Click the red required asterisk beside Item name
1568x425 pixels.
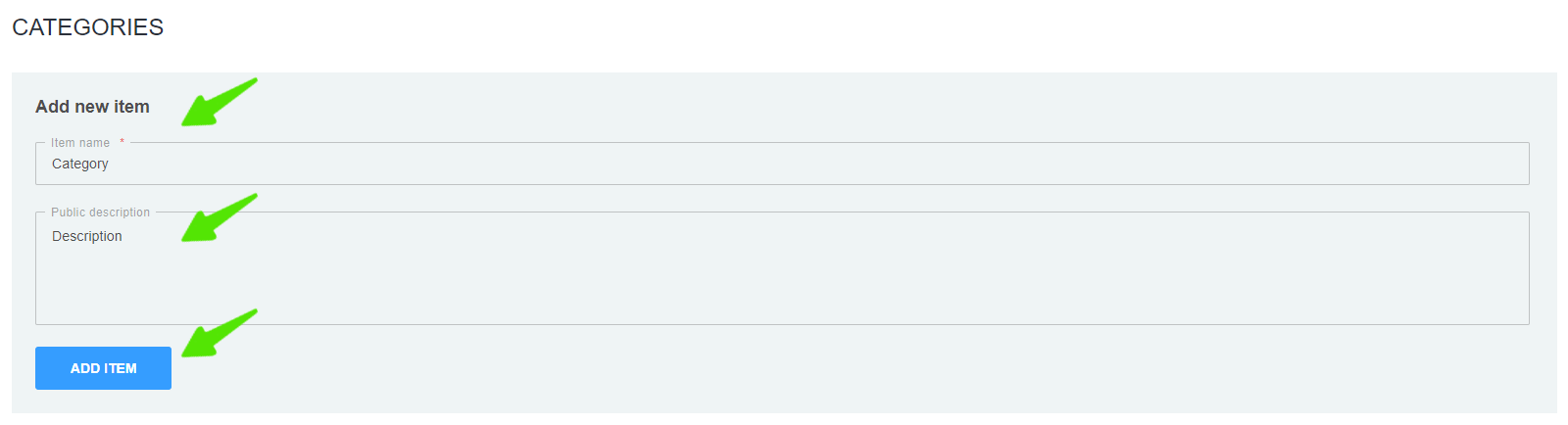pos(122,142)
